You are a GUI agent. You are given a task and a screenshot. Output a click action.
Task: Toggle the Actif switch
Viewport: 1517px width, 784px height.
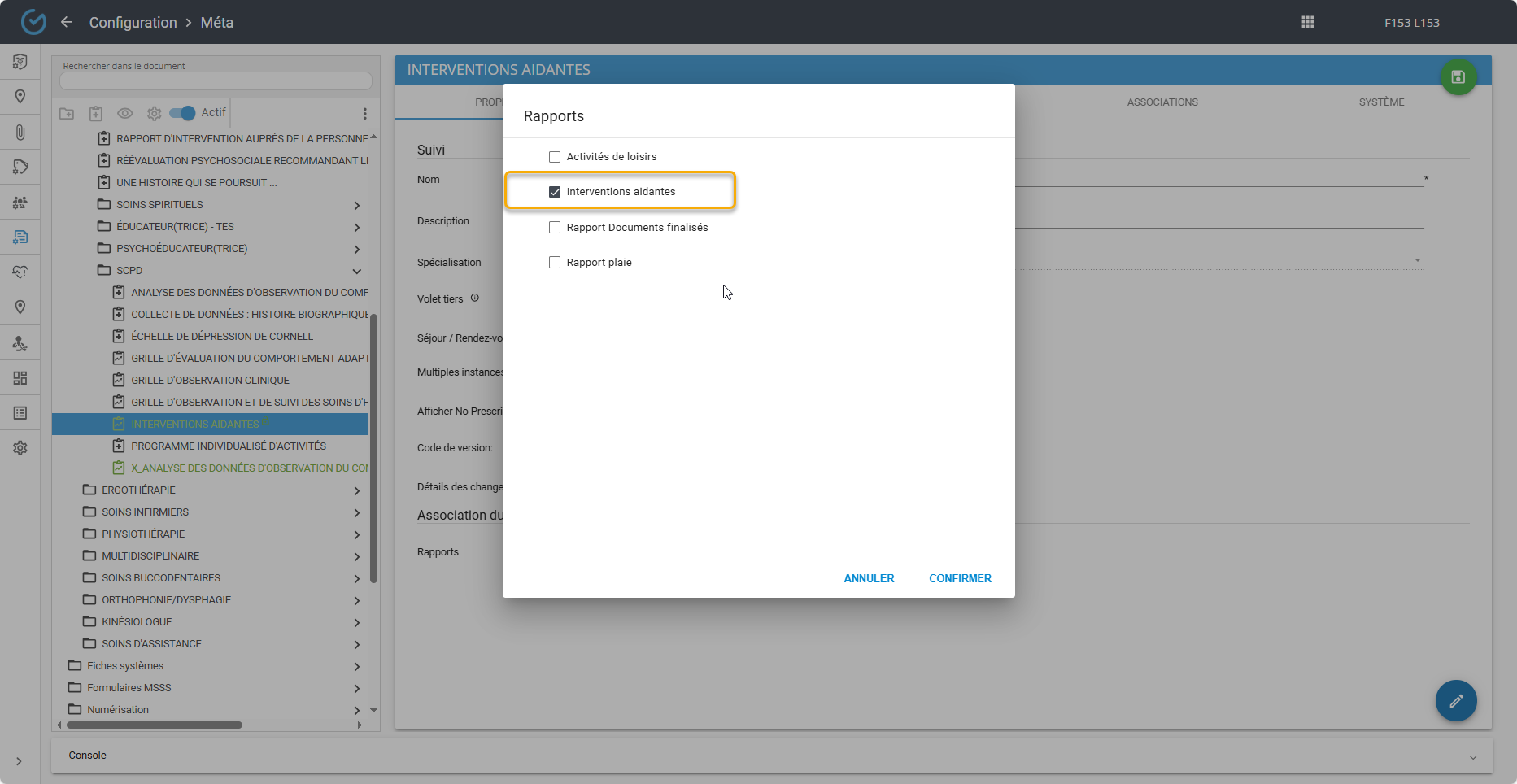pyautogui.click(x=182, y=113)
